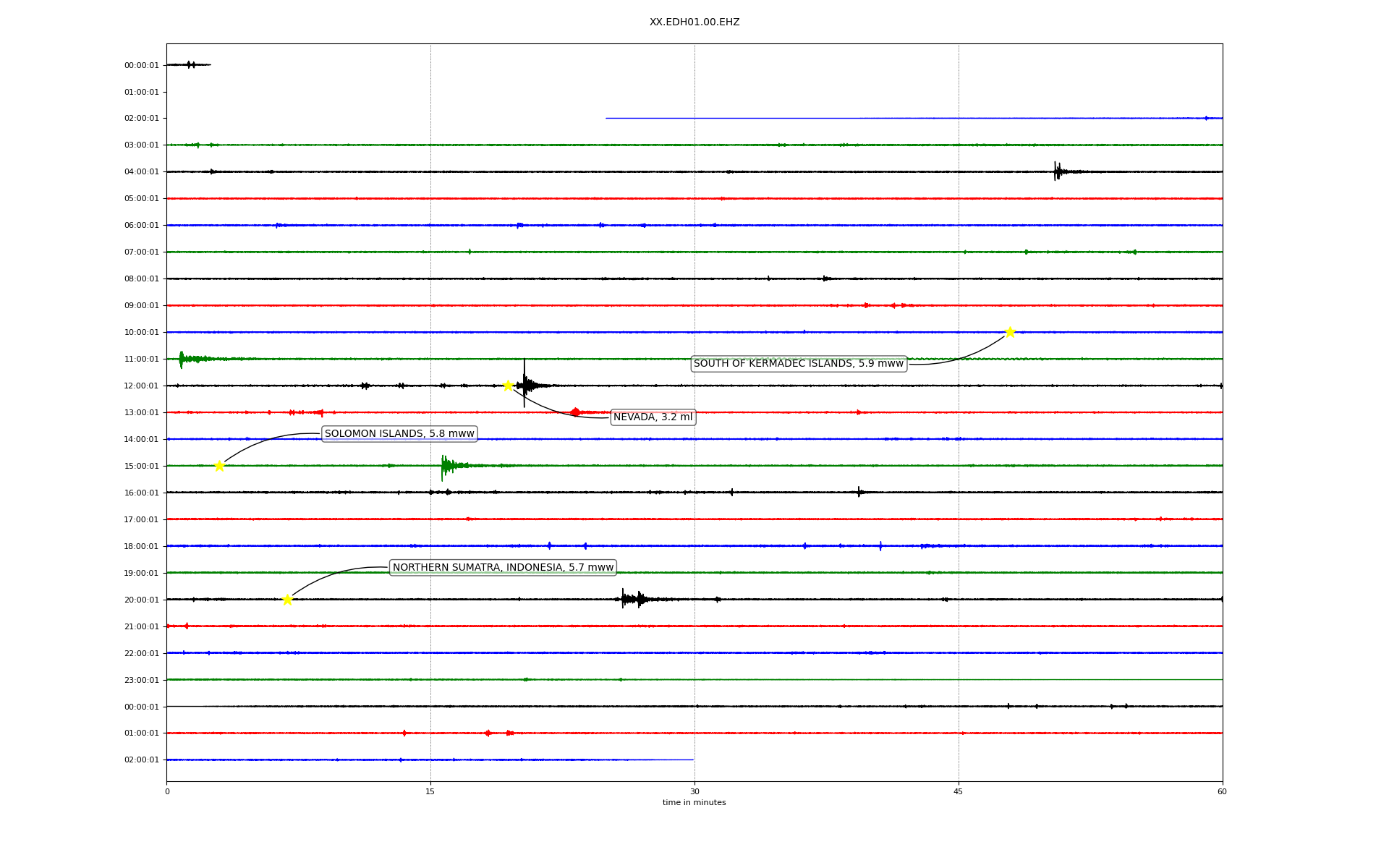Click the 45 tick label on the x-axis
The image size is (1389, 868).
pyautogui.click(x=959, y=791)
